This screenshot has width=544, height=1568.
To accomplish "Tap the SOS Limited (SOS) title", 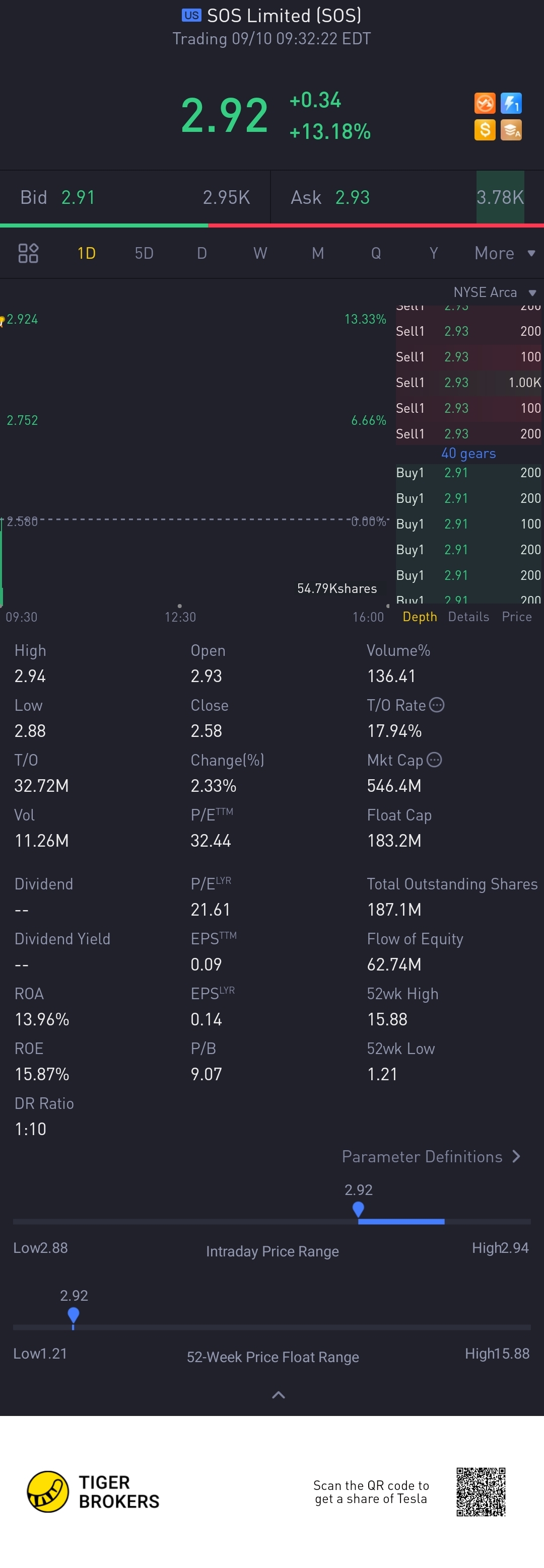I will (x=285, y=15).
